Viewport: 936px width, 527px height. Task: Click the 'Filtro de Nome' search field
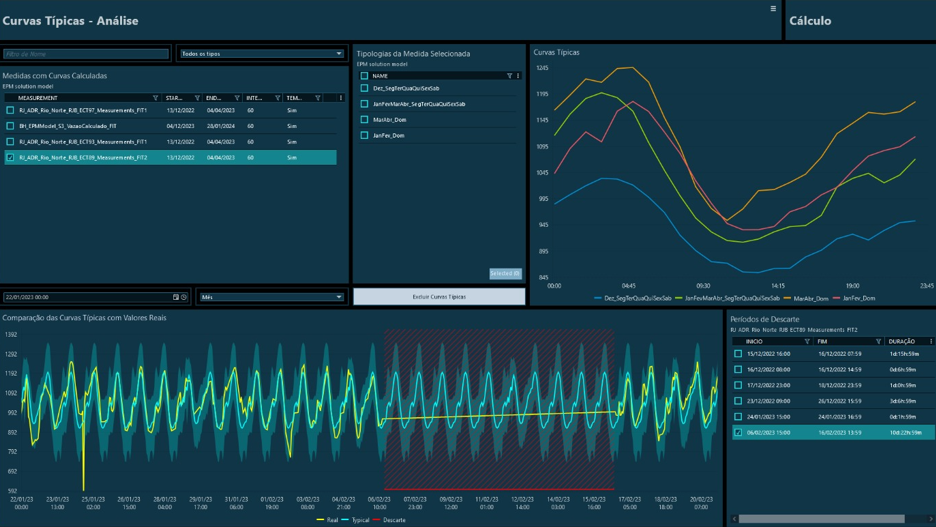(86, 54)
